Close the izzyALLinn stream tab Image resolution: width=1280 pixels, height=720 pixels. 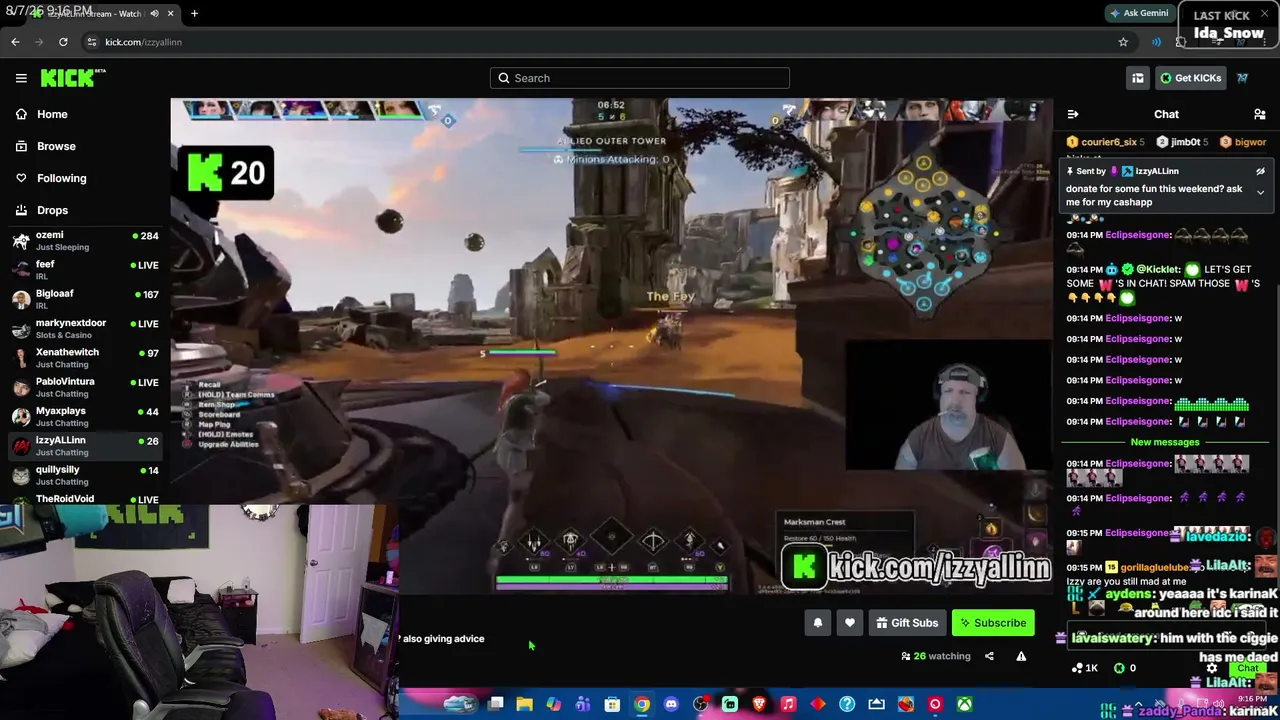pyautogui.click(x=170, y=14)
